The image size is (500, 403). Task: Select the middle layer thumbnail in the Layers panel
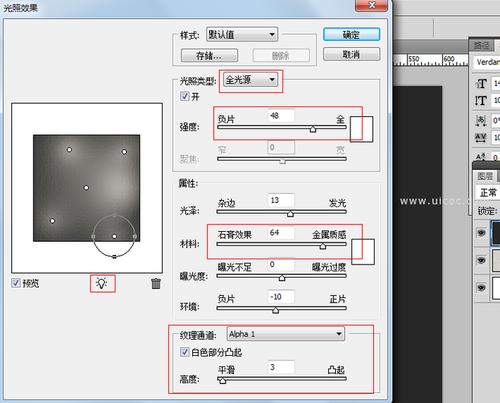point(496,260)
